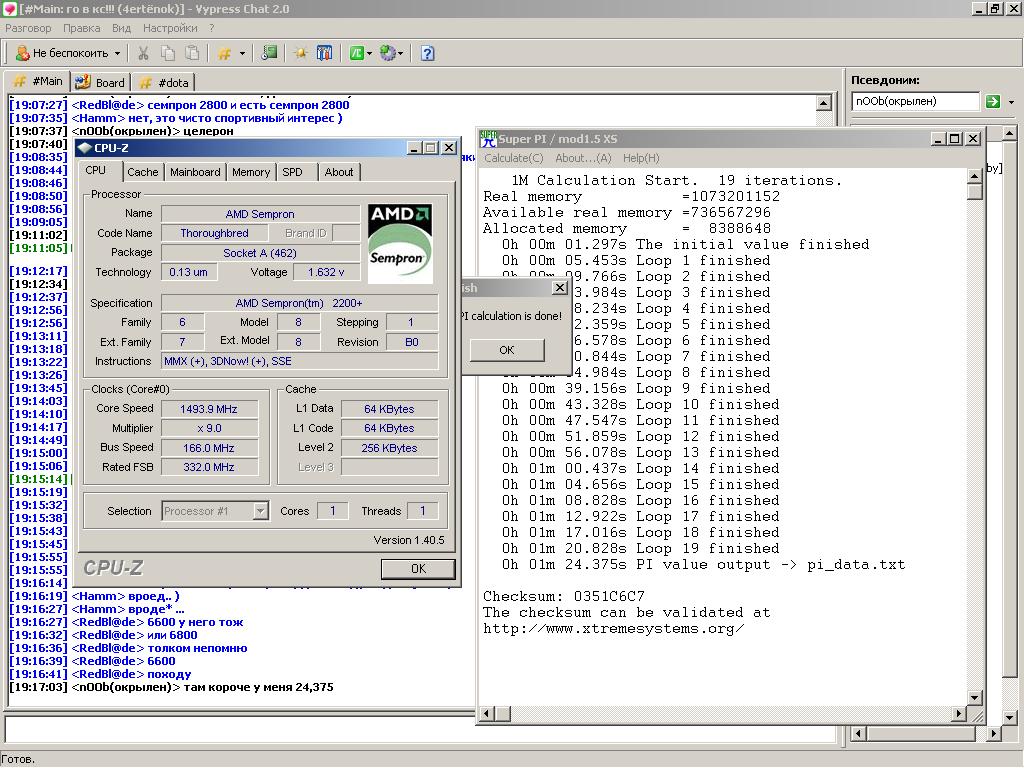Click the gear plugins icon in toolbar
Screen dimensions: 1024x768
point(388,54)
